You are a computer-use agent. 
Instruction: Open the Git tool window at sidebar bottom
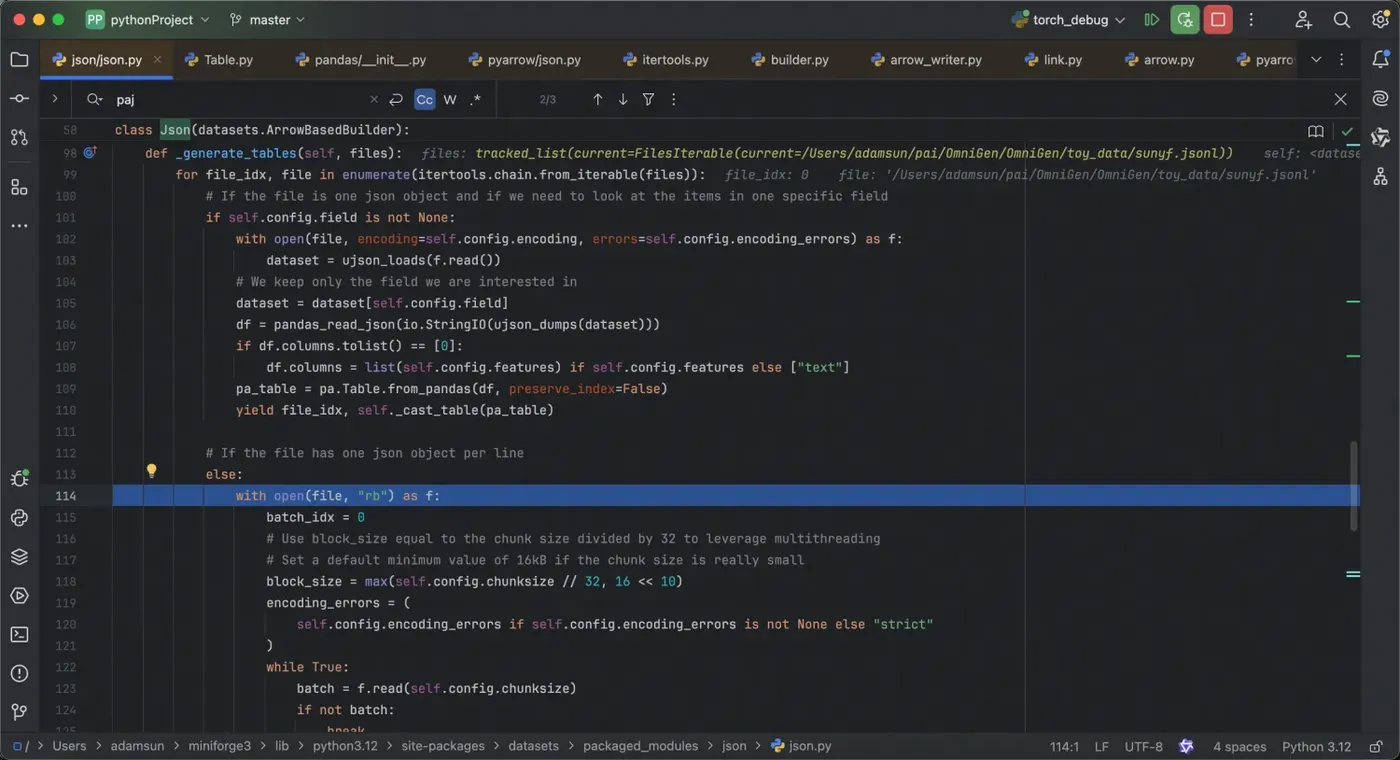[19, 712]
